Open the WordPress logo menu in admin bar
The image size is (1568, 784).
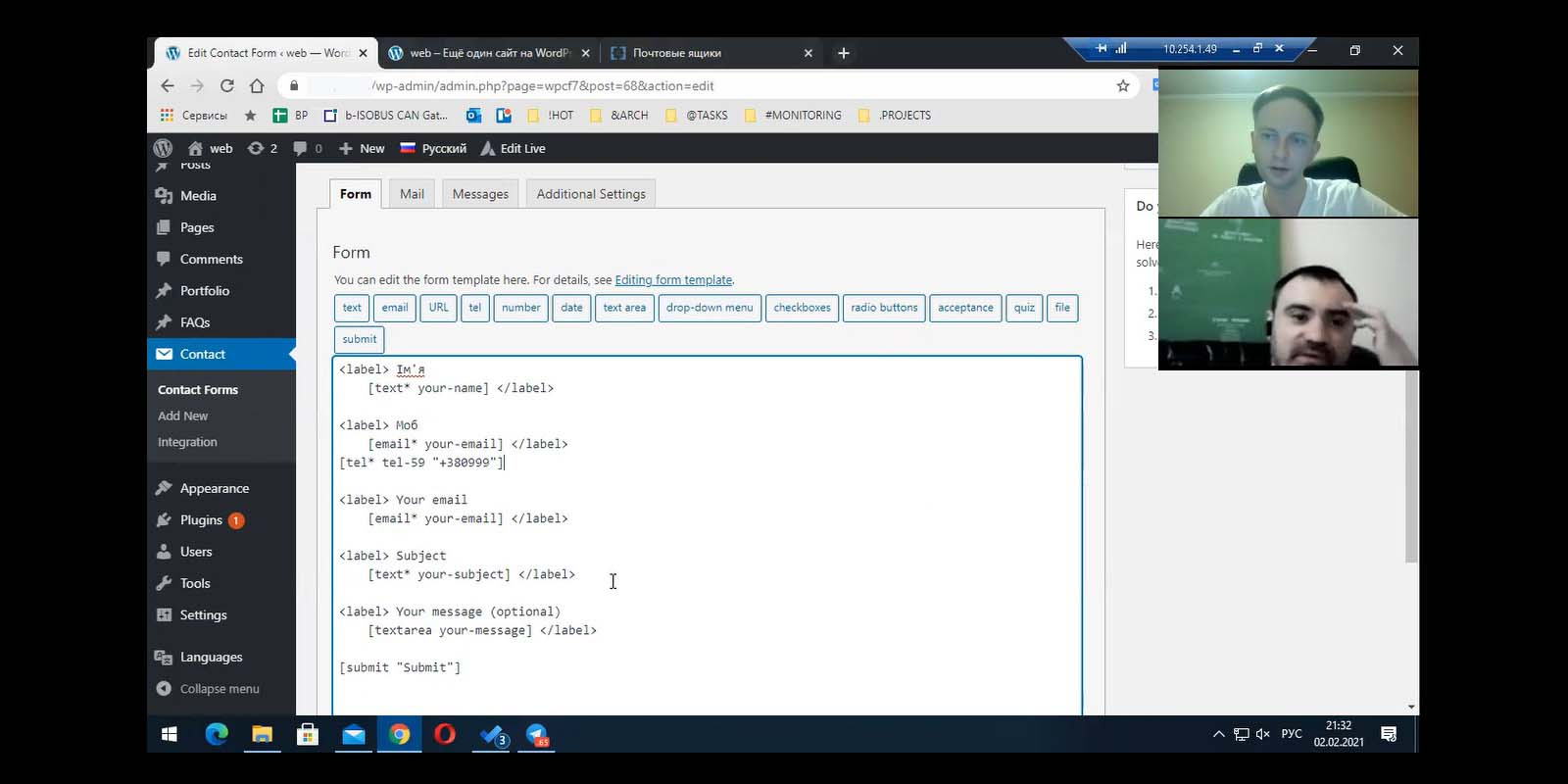pyautogui.click(x=163, y=148)
